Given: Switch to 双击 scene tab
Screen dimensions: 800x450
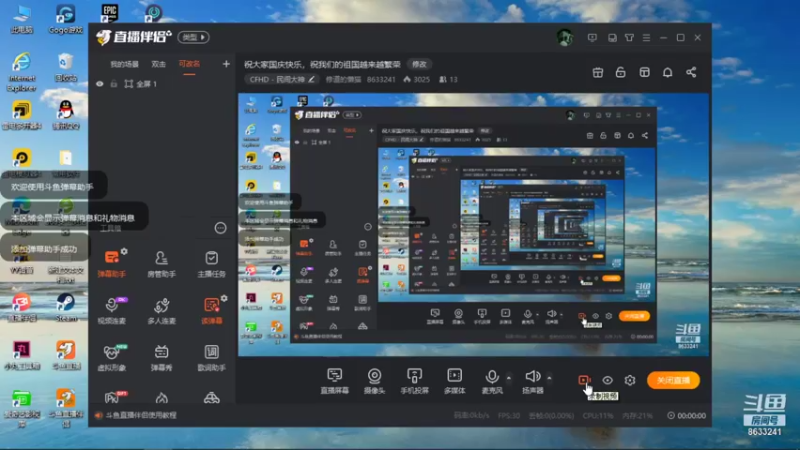Looking at the screenshot, I should 159,64.
